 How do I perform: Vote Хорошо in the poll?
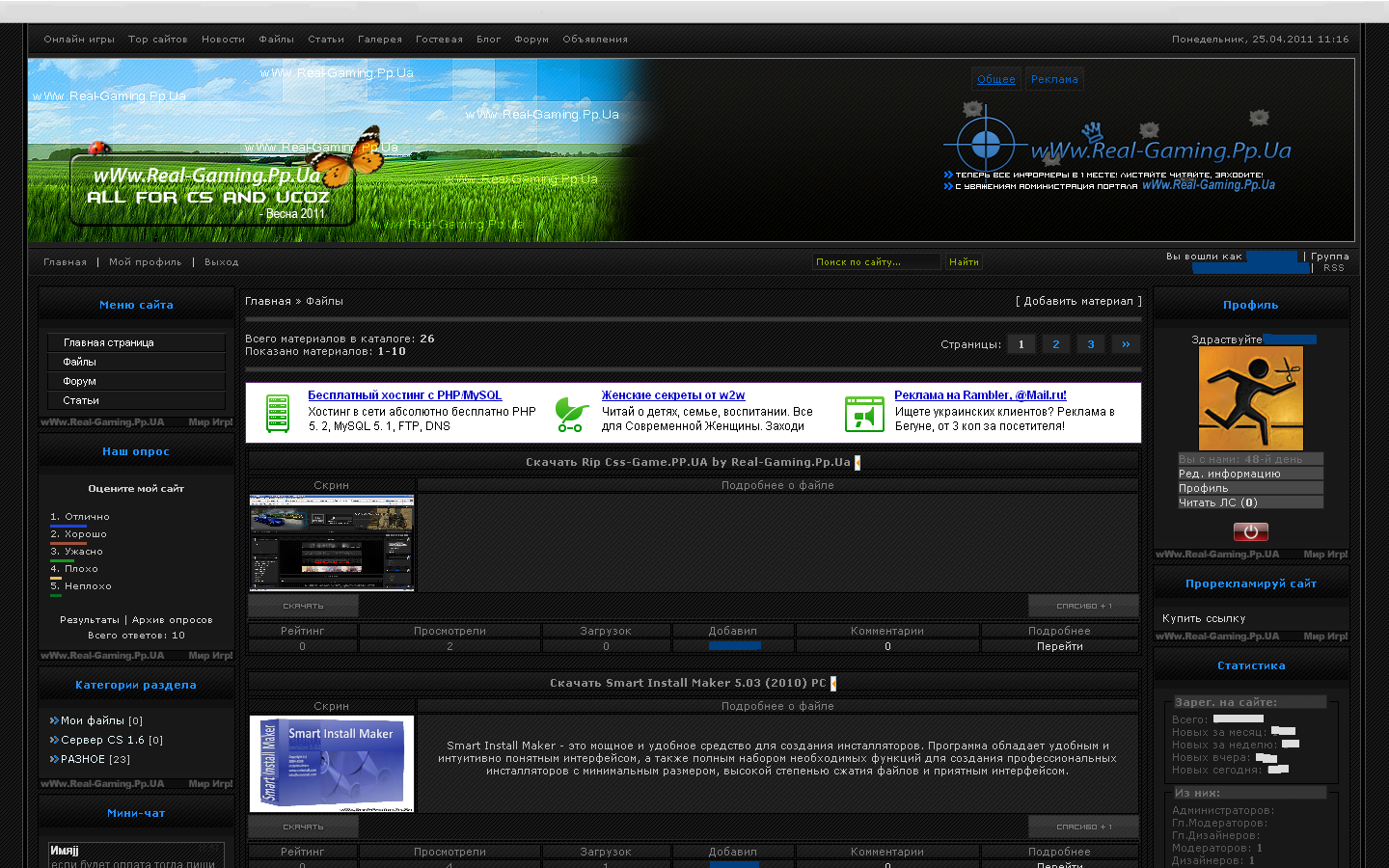click(x=86, y=534)
